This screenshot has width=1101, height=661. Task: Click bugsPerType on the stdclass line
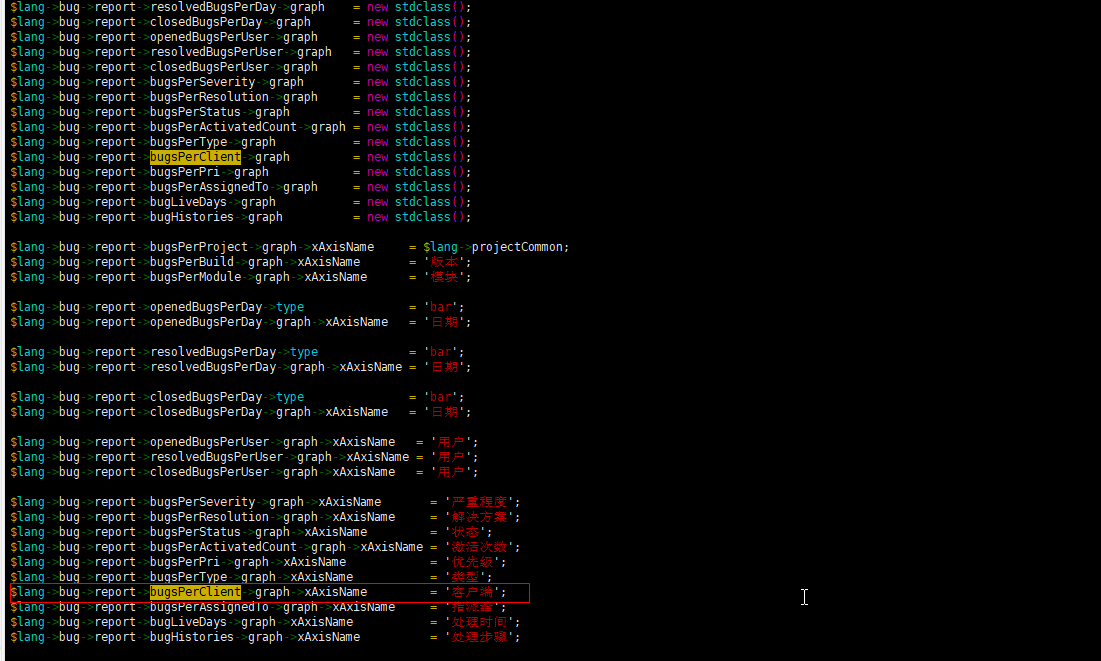(x=188, y=142)
